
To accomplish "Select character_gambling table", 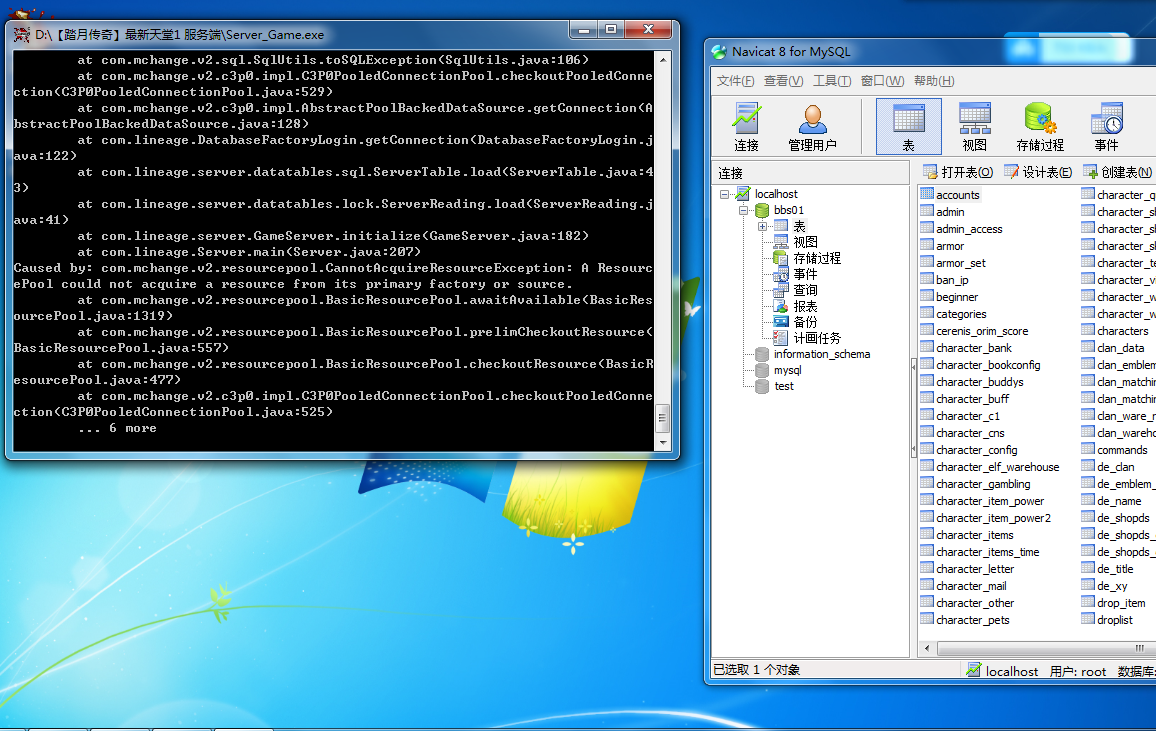I will pos(983,484).
